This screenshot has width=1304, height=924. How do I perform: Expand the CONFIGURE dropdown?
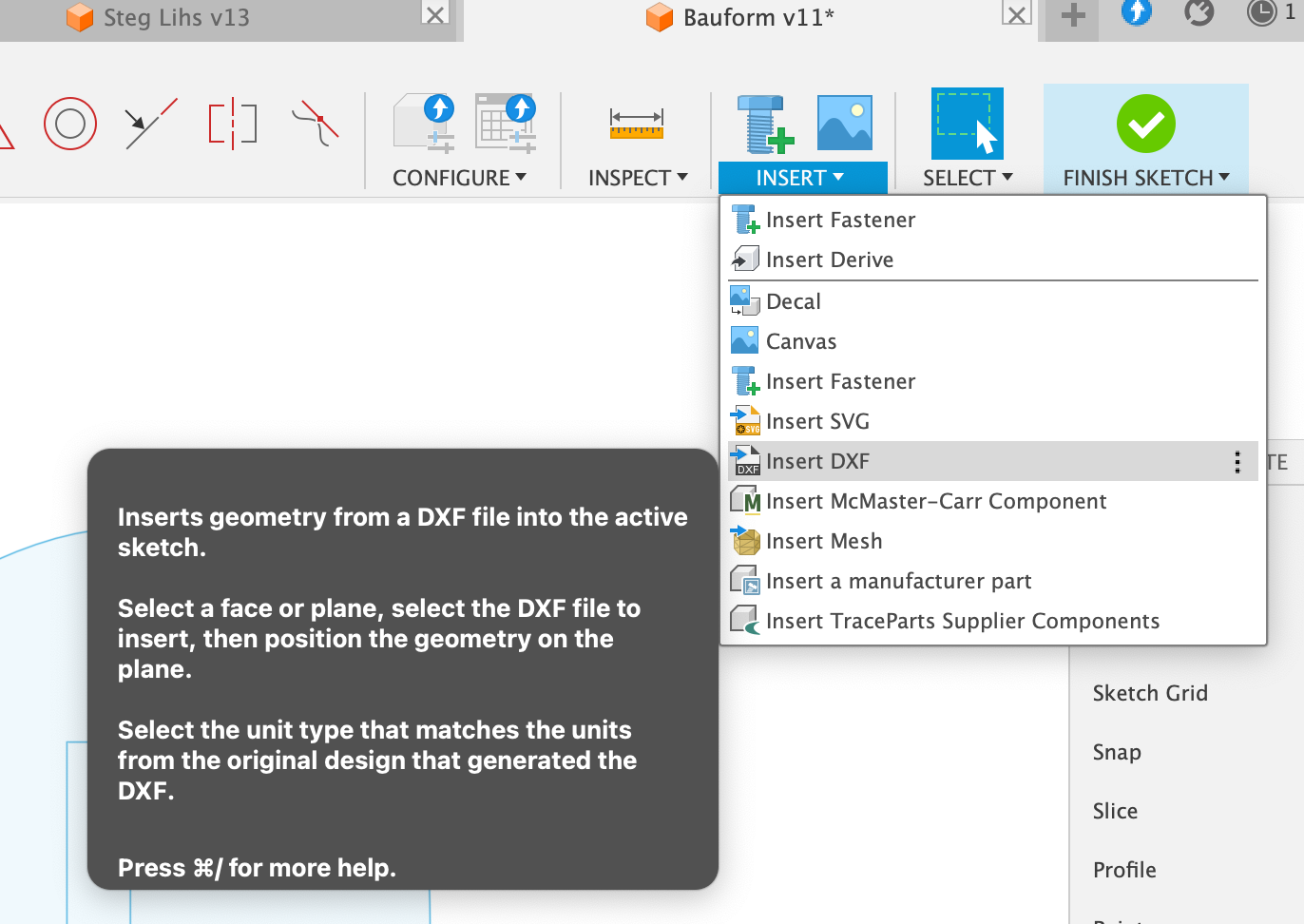459,178
